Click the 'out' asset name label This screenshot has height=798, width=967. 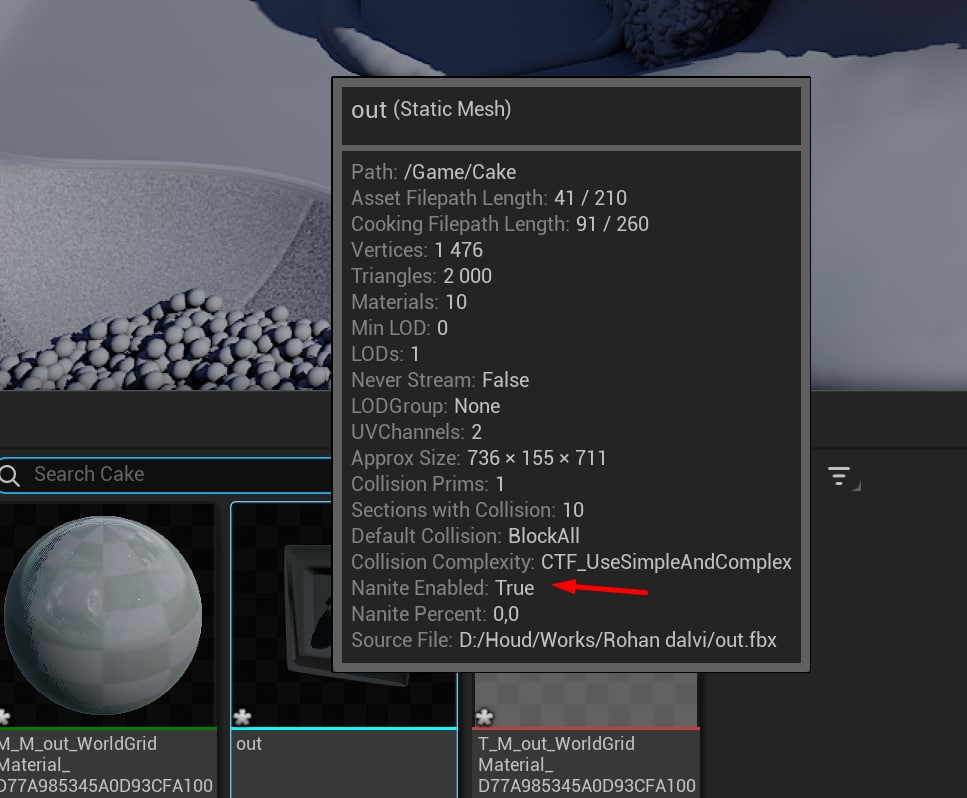[x=249, y=744]
